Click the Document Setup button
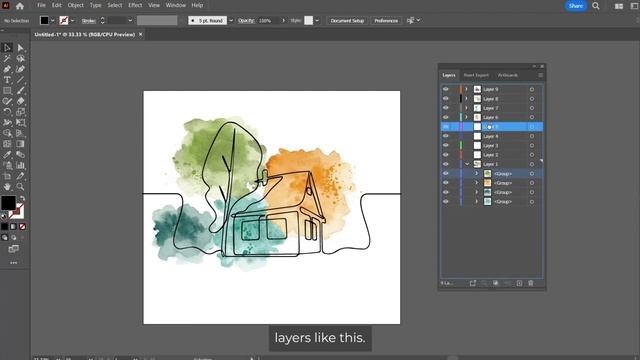Image resolution: width=640 pixels, height=360 pixels. pyautogui.click(x=347, y=20)
